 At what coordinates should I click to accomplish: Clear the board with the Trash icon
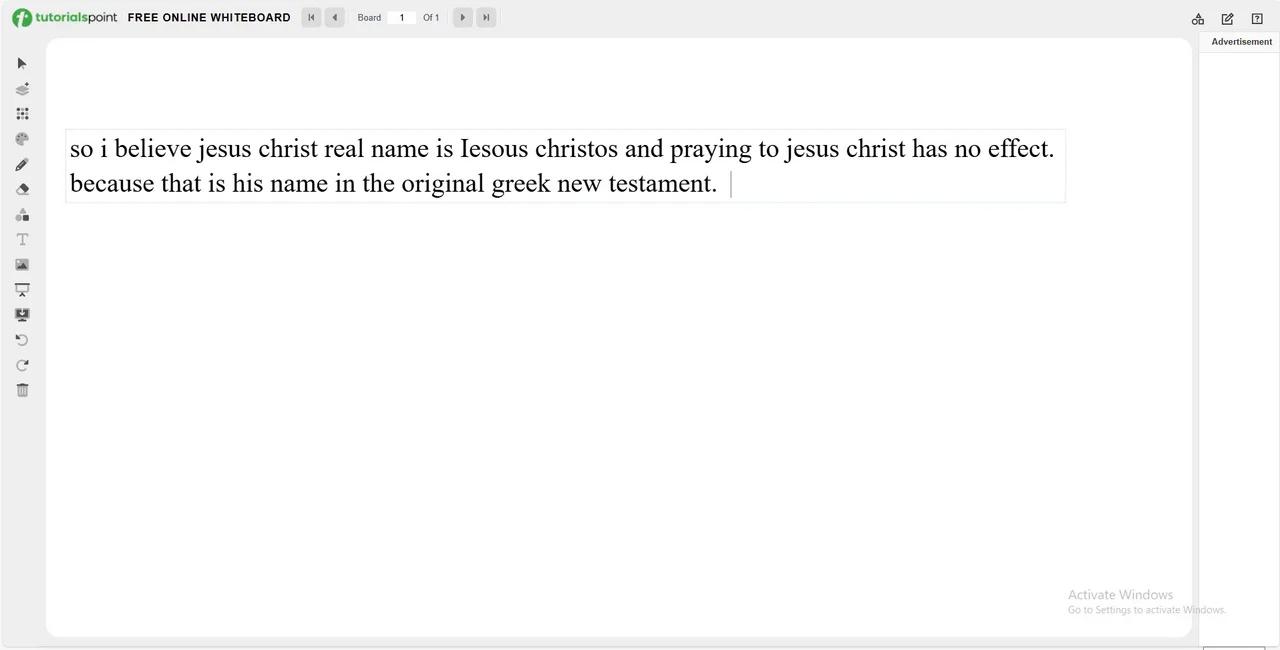pyautogui.click(x=22, y=389)
